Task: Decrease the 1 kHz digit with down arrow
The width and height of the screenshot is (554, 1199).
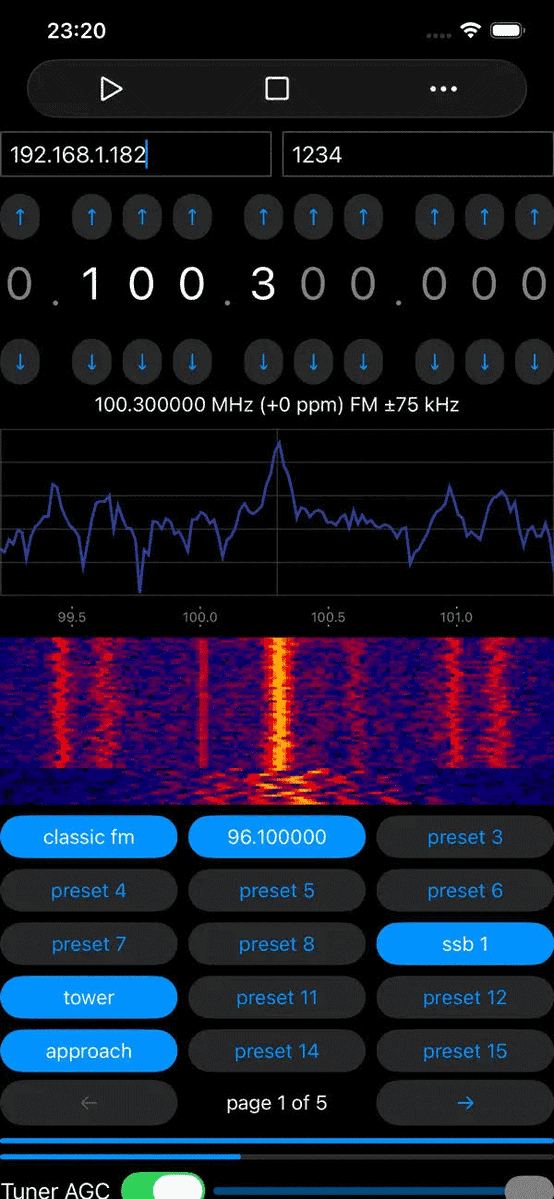Action: click(363, 361)
